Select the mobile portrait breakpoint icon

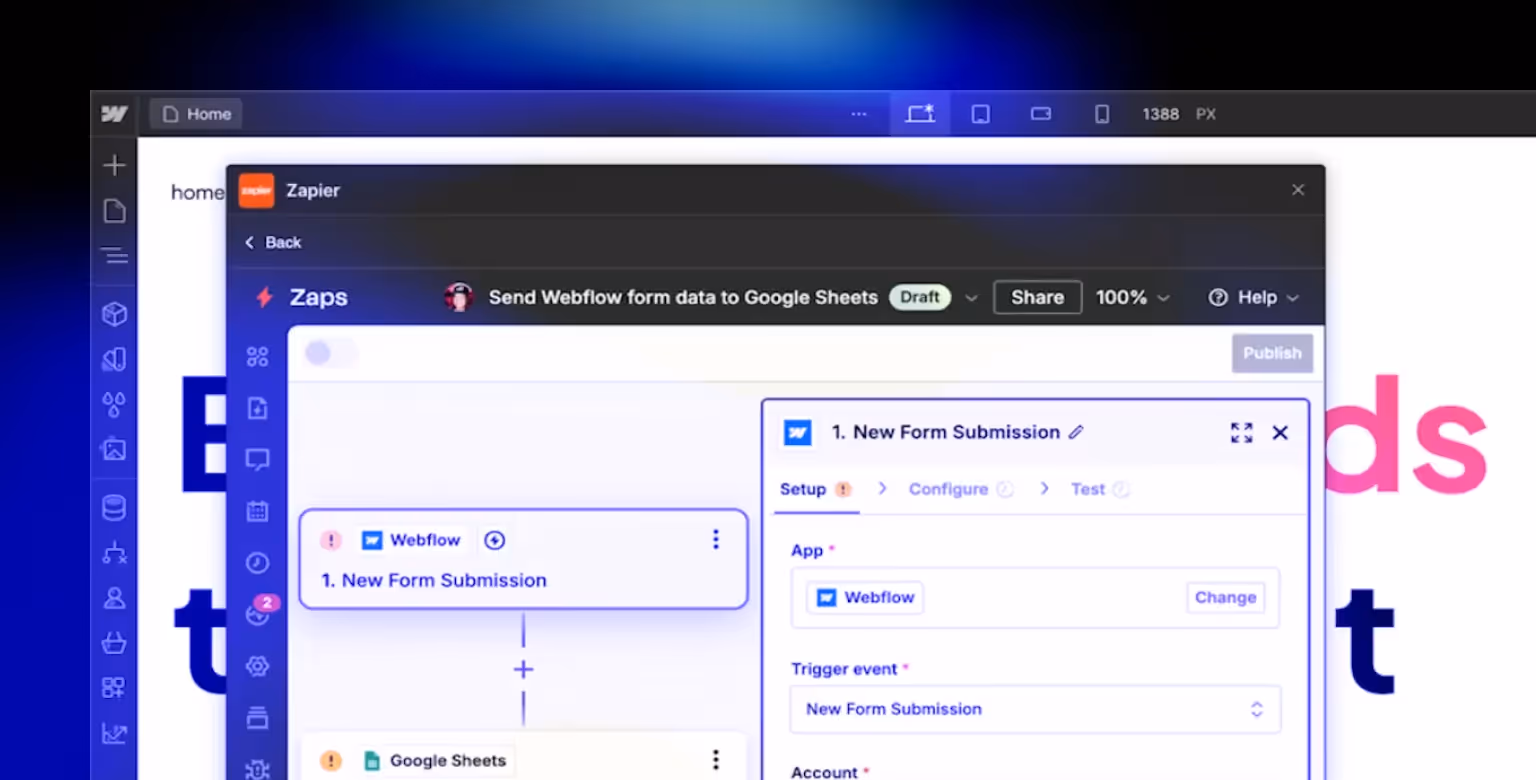pos(1101,113)
